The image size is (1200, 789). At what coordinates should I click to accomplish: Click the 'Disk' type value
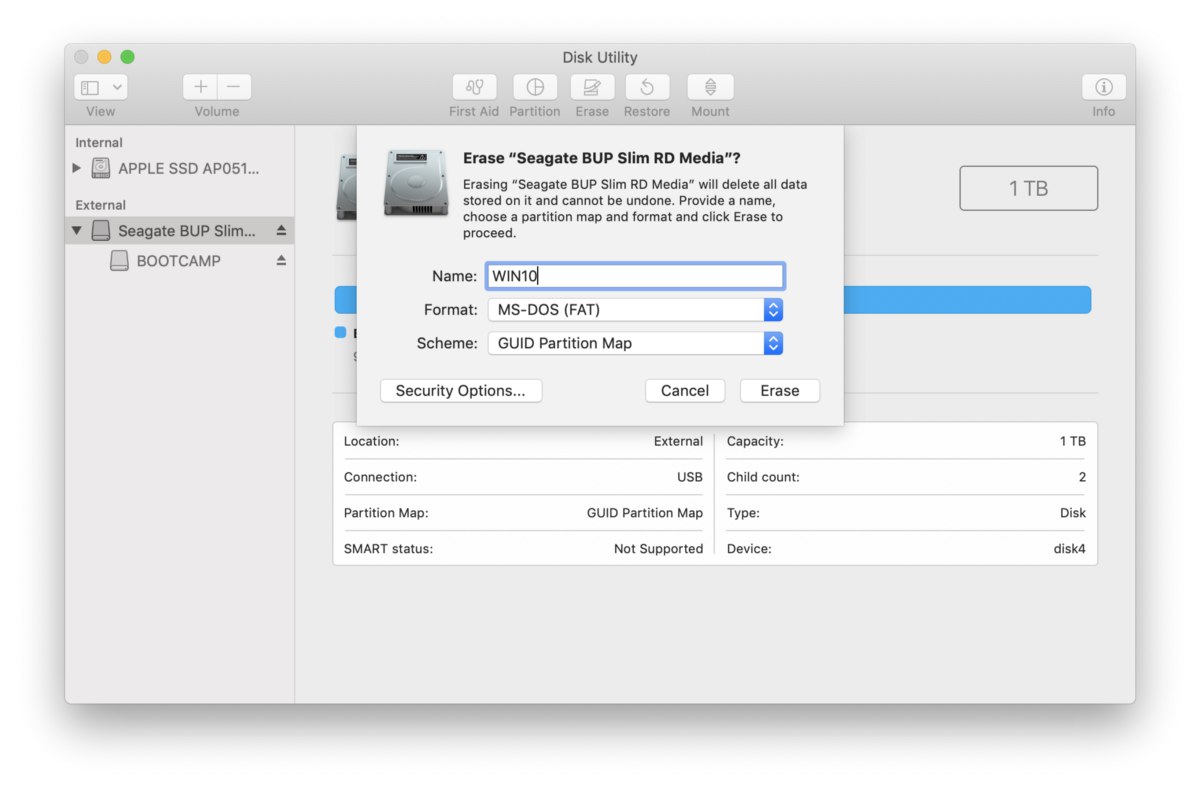coord(1073,513)
